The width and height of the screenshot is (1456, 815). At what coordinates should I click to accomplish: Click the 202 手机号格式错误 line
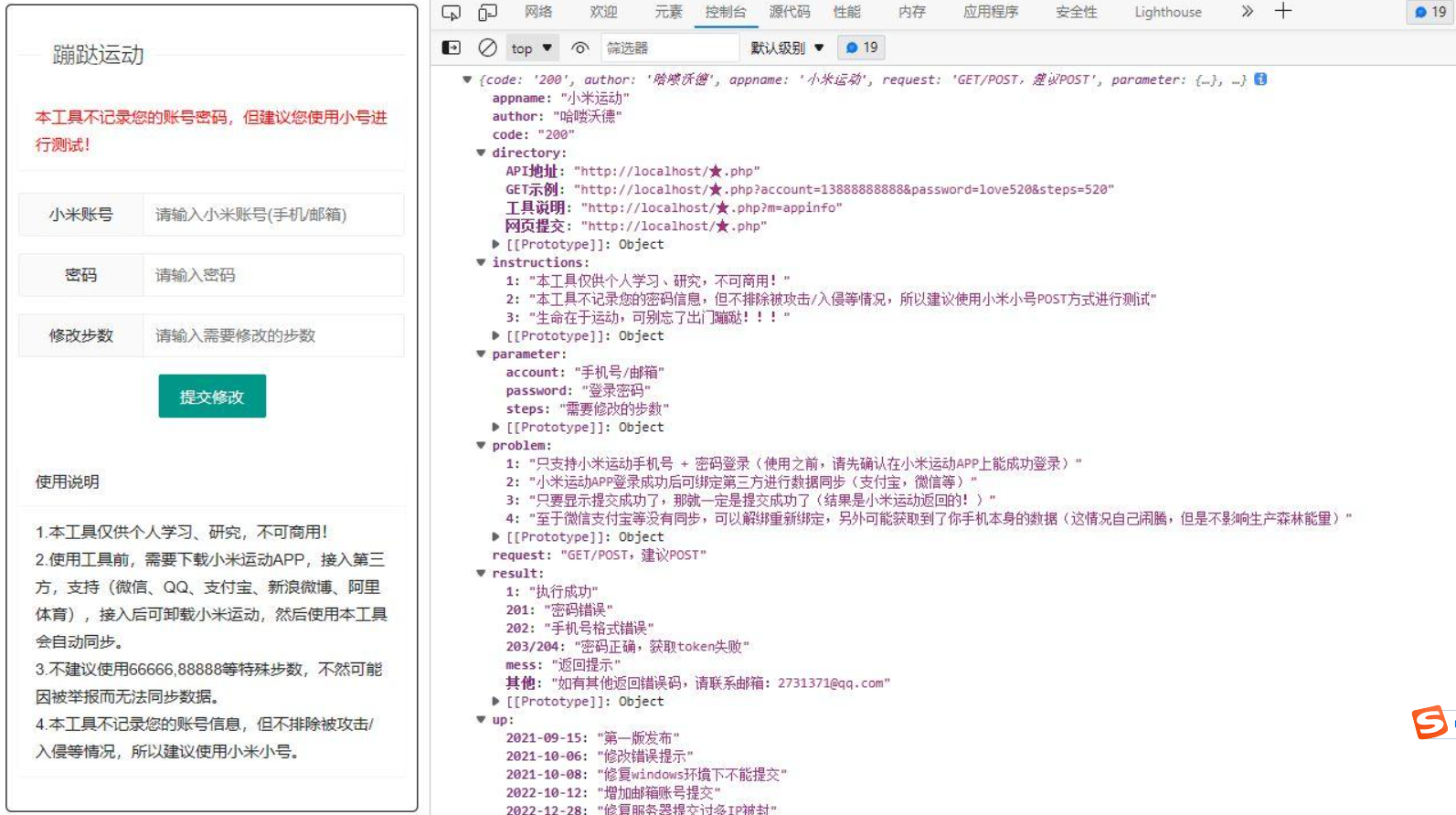(x=580, y=628)
